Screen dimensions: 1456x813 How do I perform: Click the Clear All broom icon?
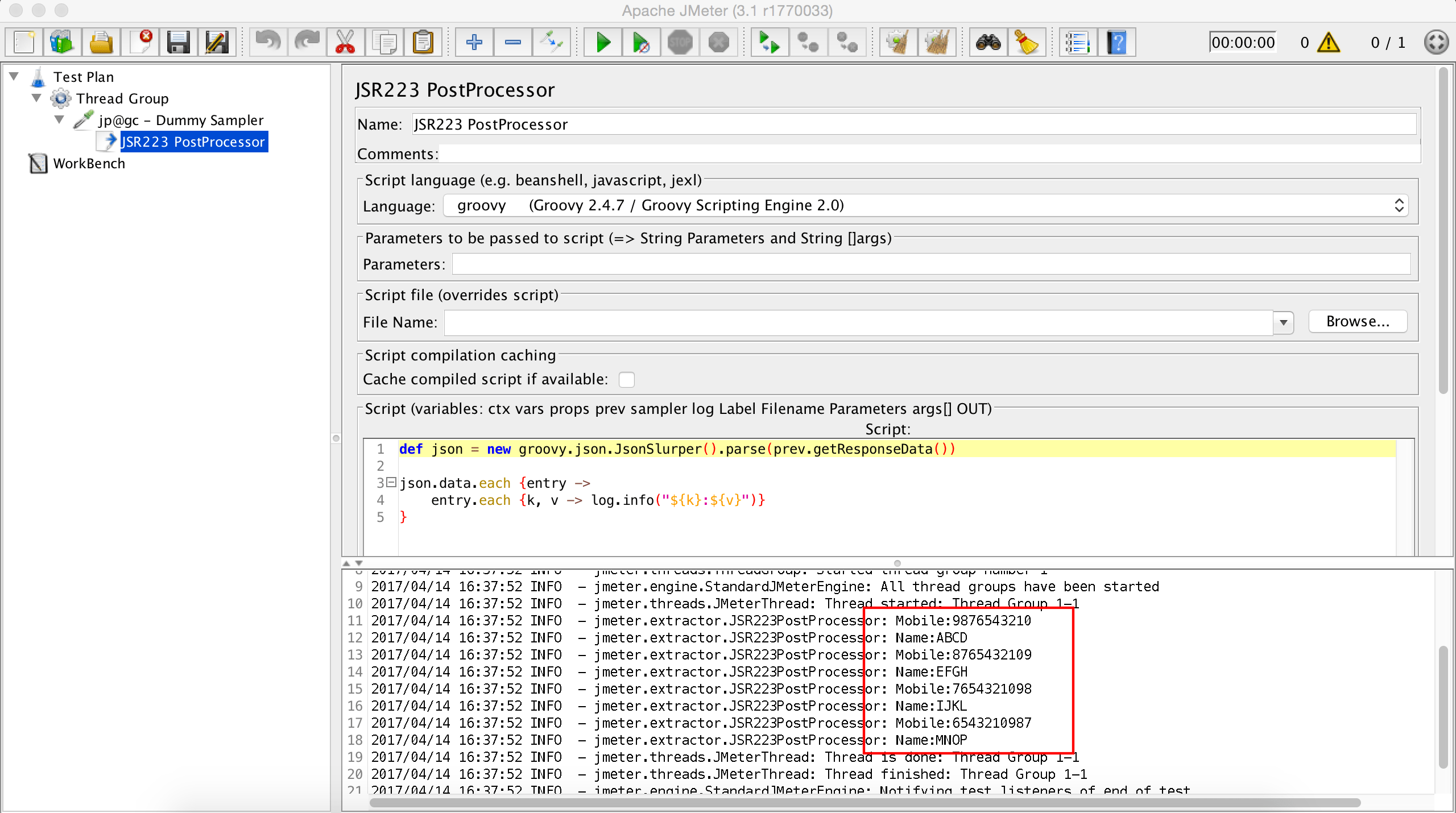pyautogui.click(x=937, y=43)
